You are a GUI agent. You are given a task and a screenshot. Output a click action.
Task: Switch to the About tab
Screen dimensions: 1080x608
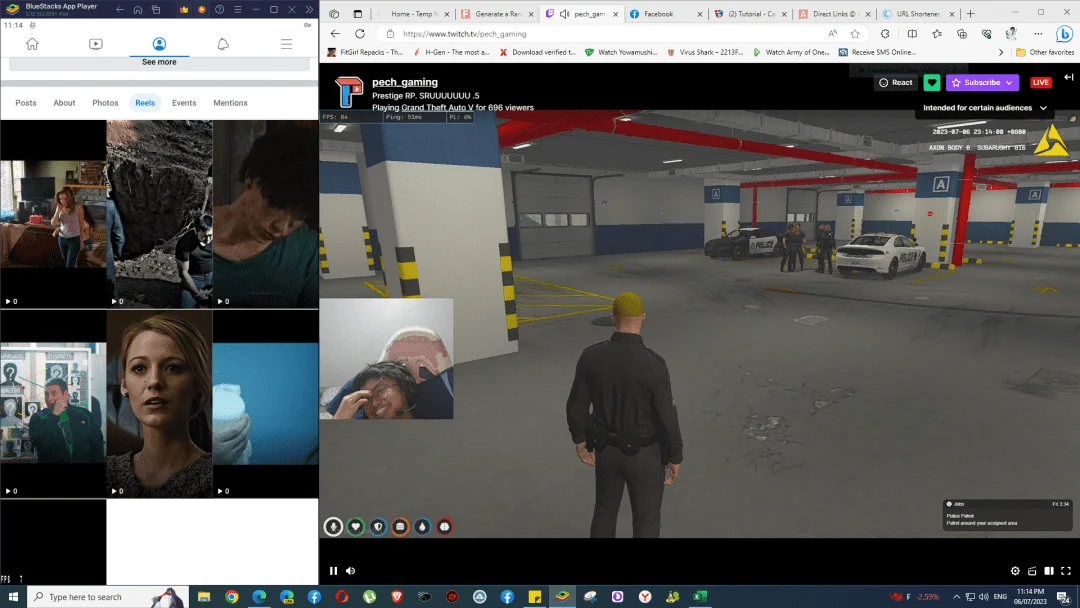pyautogui.click(x=64, y=103)
